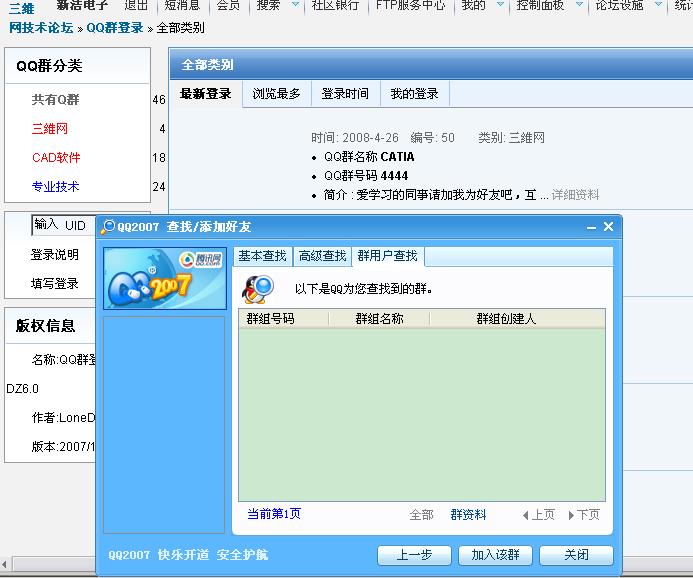This screenshot has height=578, width=693.
Task: Click QQ群号码 4444 text
Action: 366,176
